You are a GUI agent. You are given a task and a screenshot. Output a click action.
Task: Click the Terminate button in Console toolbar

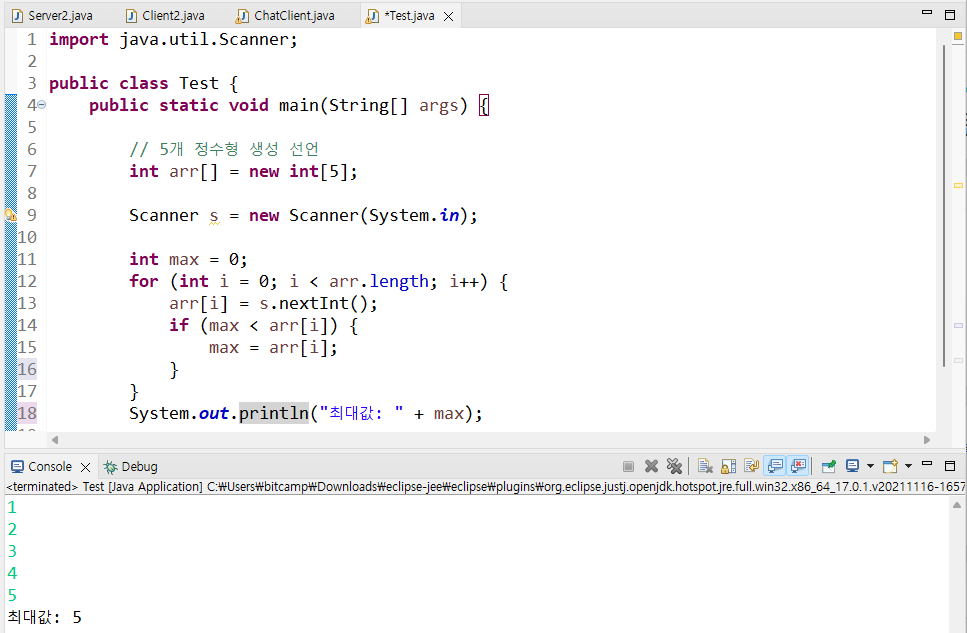pyautogui.click(x=628, y=466)
